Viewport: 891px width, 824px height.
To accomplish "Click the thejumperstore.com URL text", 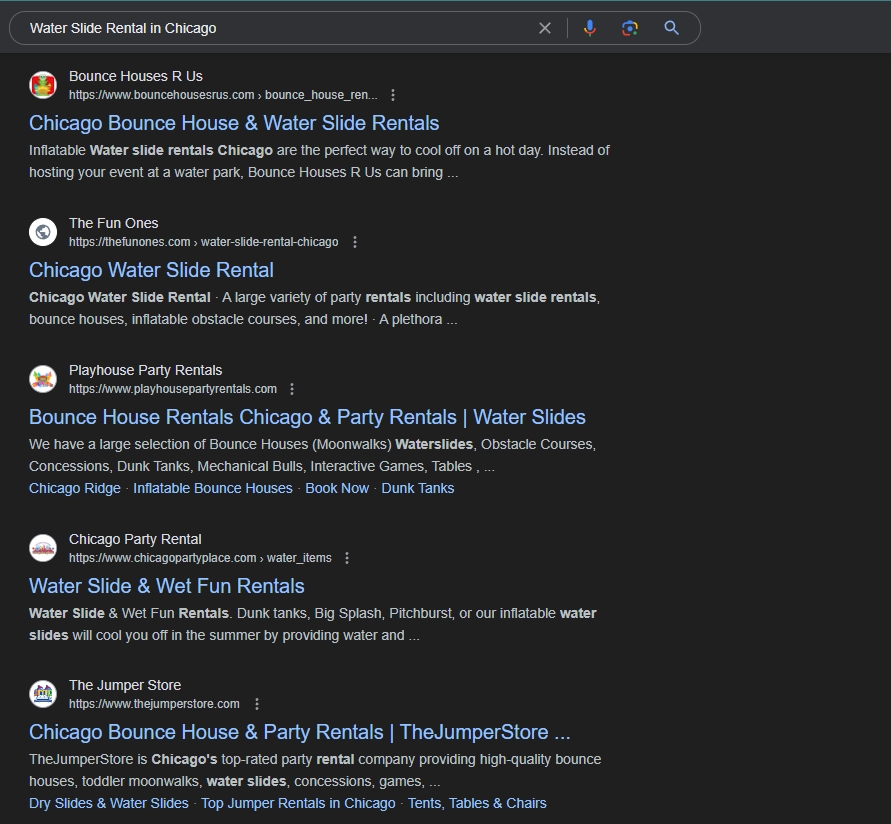I will [154, 704].
